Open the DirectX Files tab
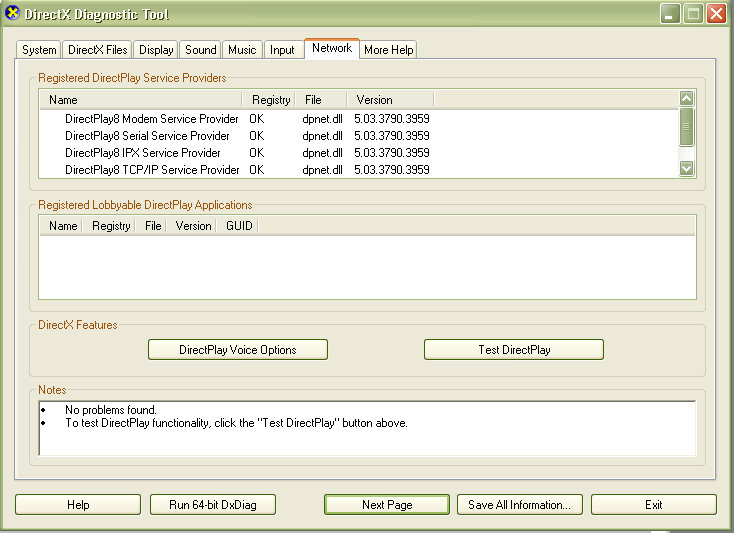 [97, 50]
